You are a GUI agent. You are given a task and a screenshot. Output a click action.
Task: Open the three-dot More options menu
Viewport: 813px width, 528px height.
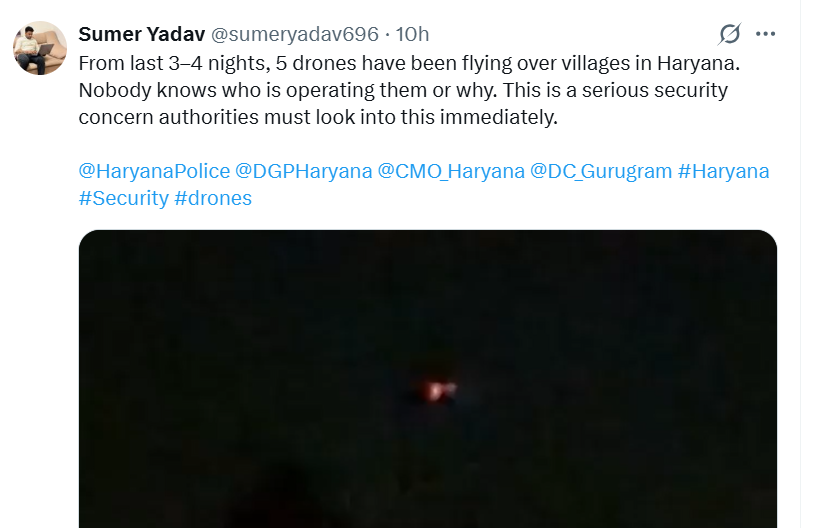pyautogui.click(x=766, y=34)
